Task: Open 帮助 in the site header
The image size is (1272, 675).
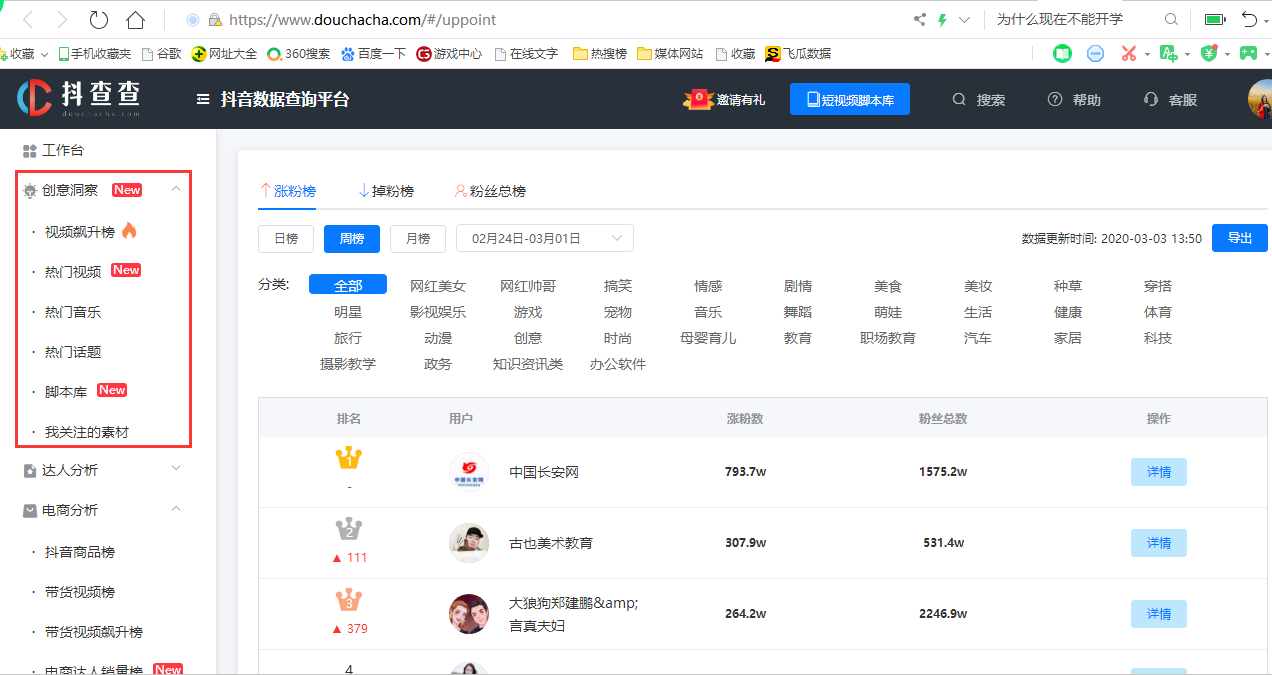Action: [x=1074, y=100]
